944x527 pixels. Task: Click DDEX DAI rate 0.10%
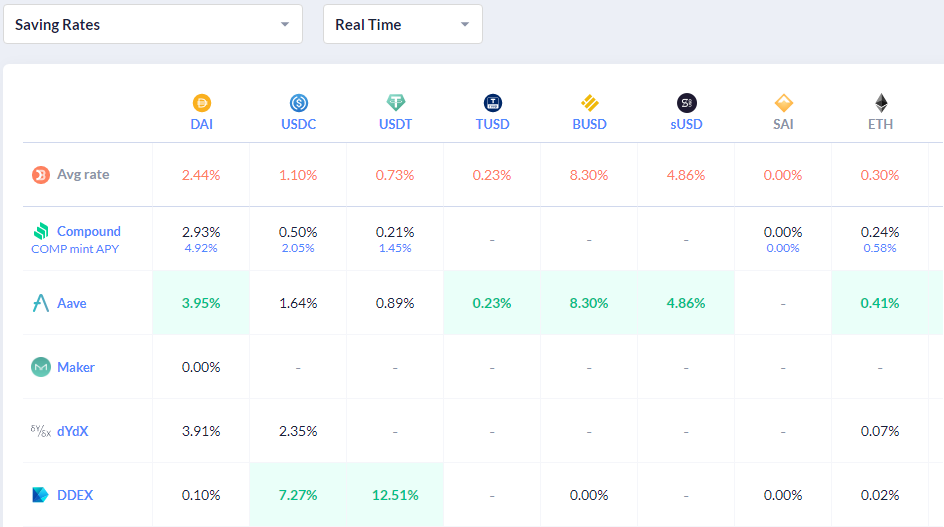(x=201, y=495)
